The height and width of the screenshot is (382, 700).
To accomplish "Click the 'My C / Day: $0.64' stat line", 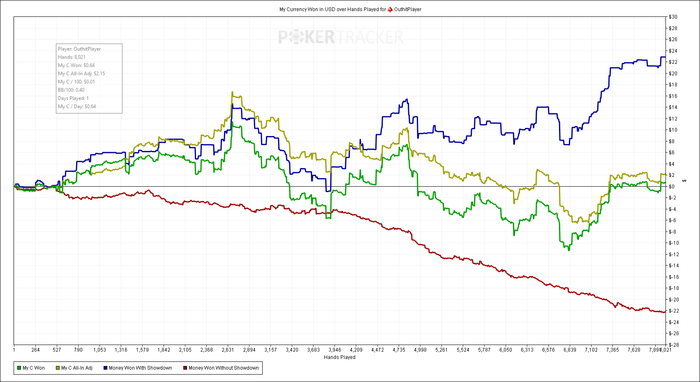I will [77, 106].
